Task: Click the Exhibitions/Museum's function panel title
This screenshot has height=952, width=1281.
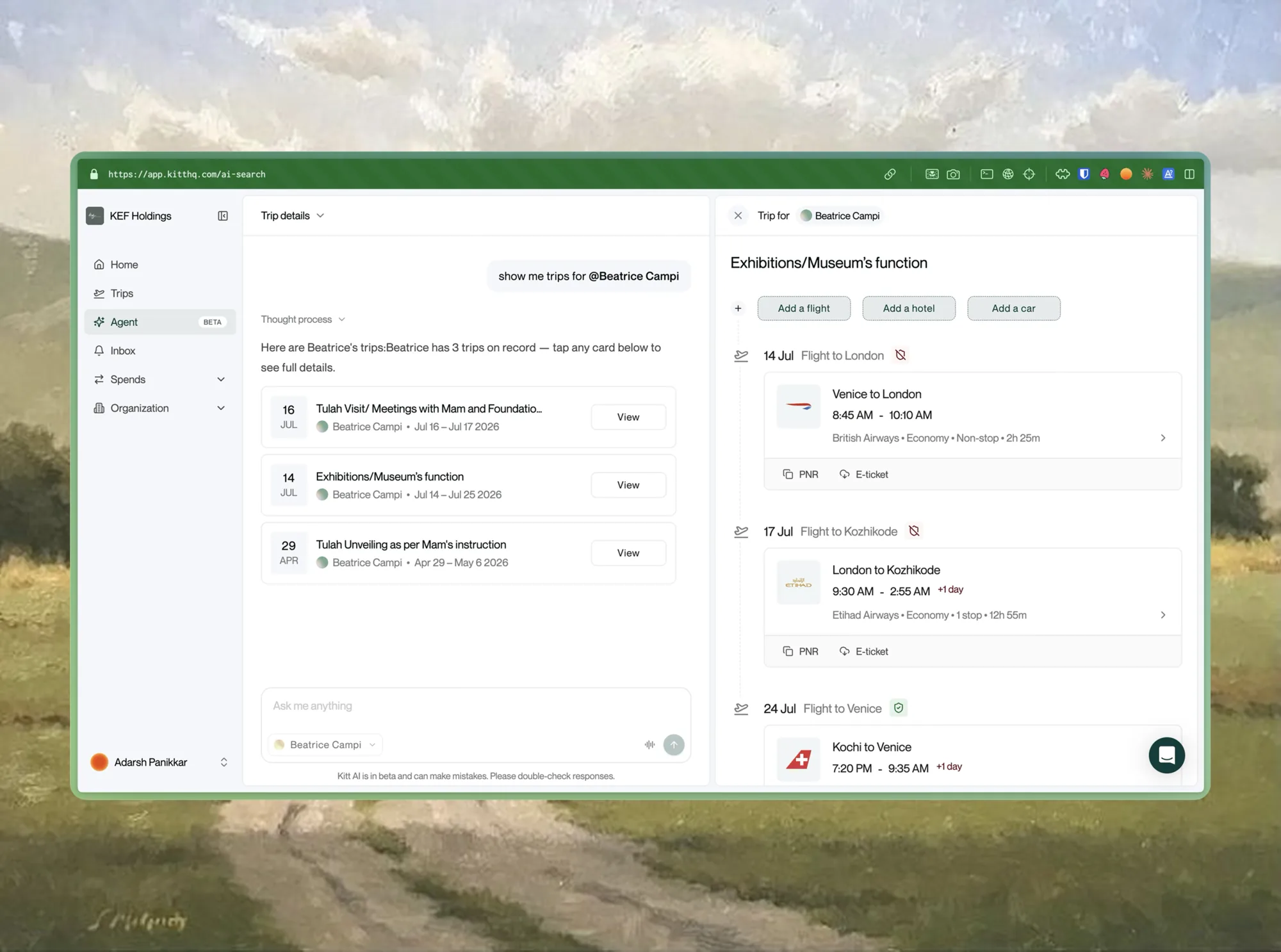Action: 829,263
